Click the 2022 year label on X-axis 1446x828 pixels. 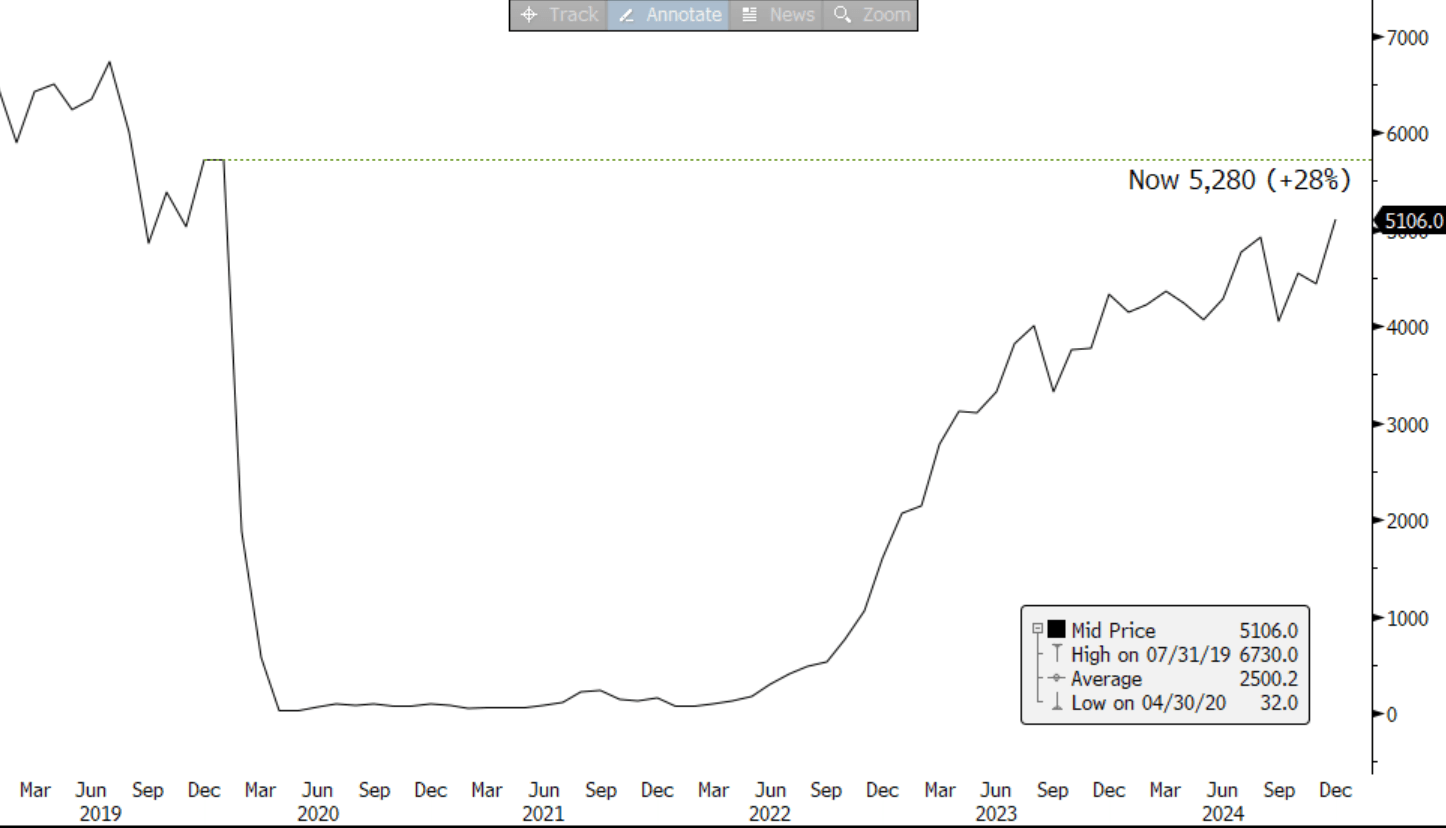click(x=770, y=814)
